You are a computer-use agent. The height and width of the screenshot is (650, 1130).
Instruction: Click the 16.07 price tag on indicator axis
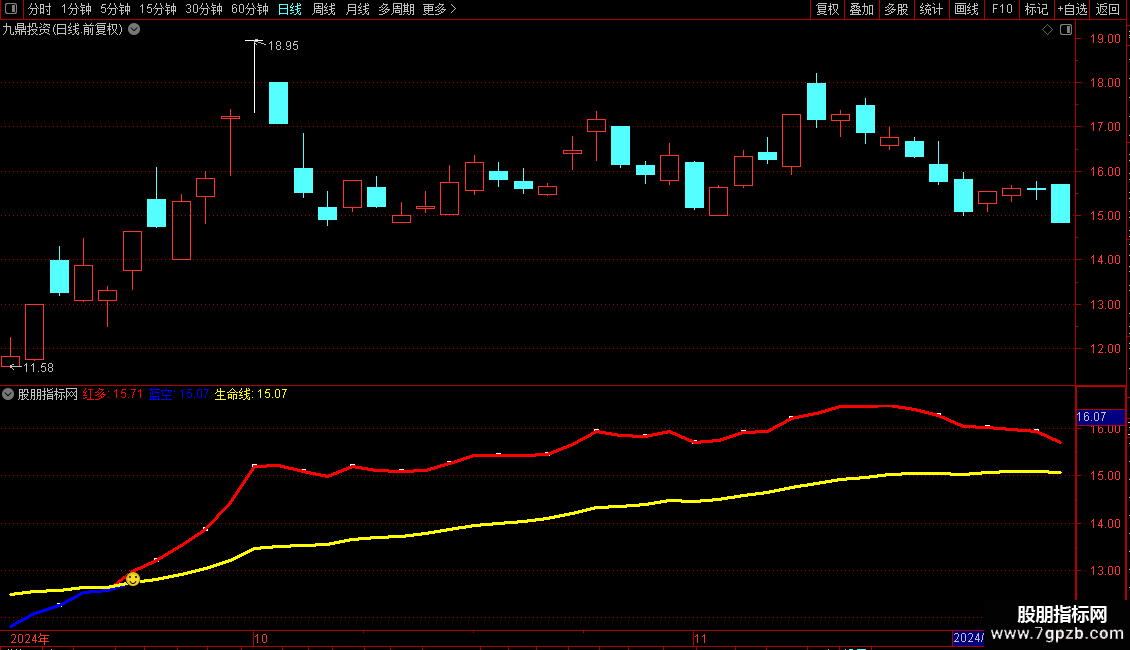click(x=1100, y=417)
